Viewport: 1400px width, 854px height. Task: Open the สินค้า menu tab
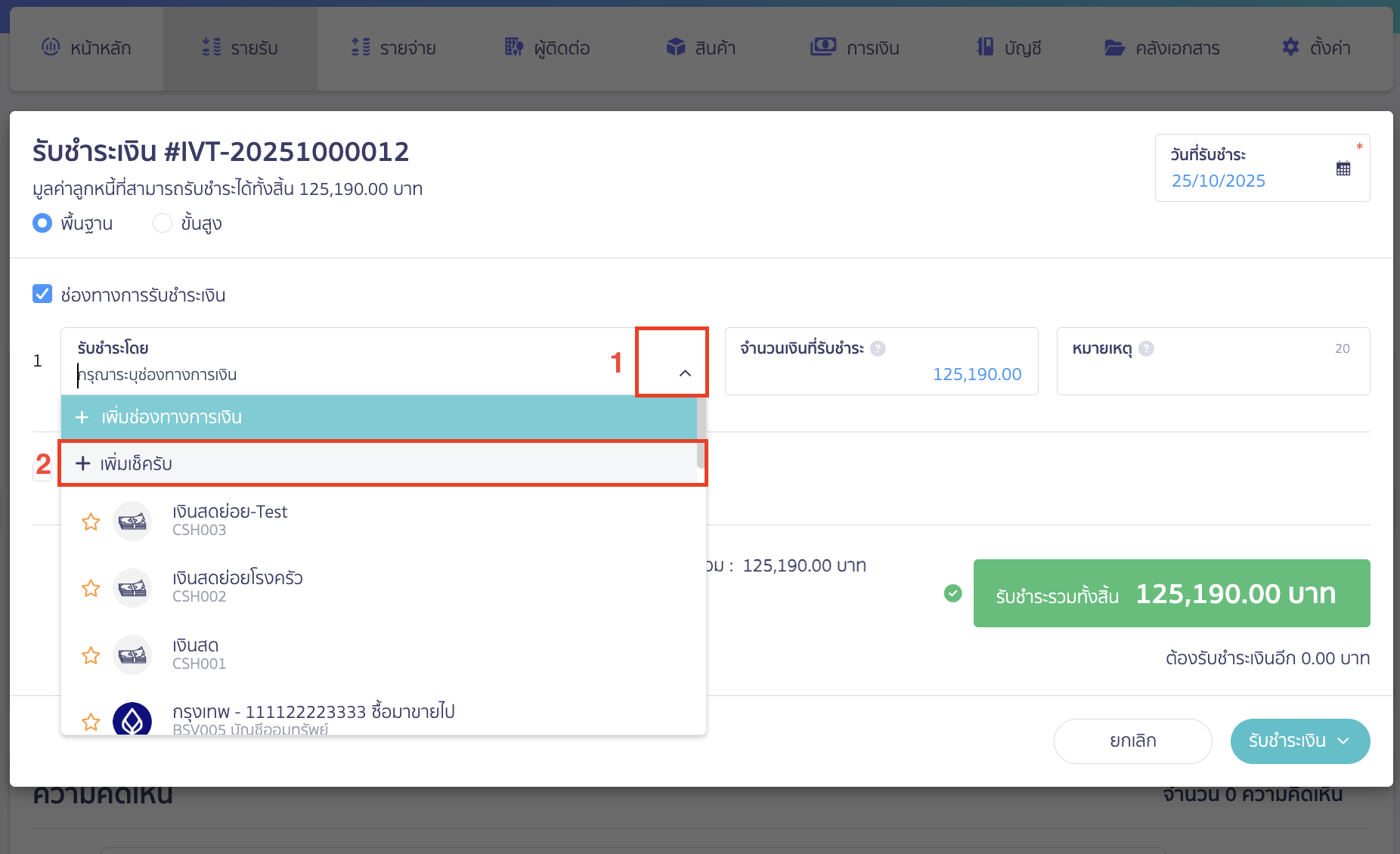coord(700,48)
